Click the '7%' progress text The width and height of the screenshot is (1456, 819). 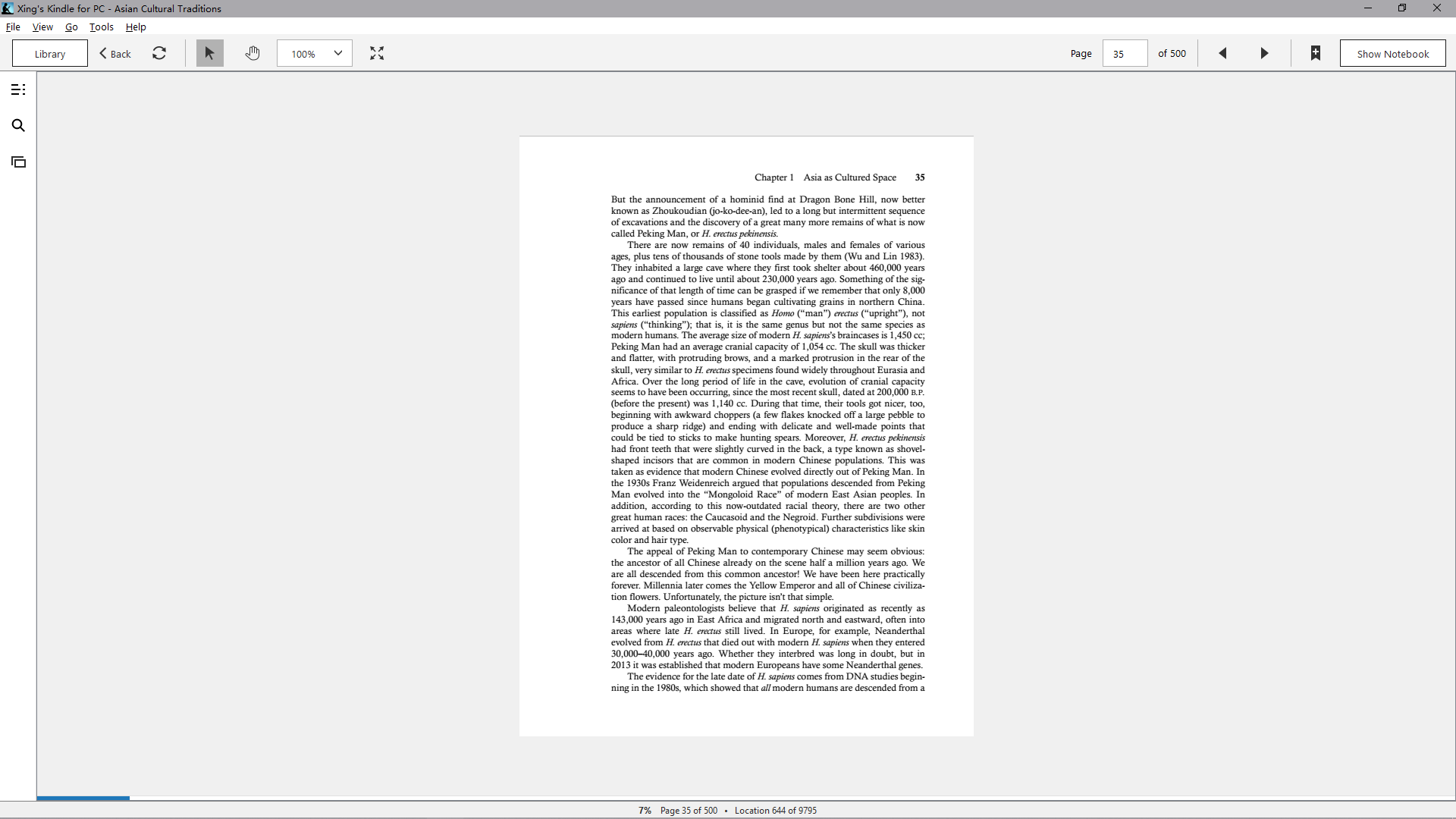coord(645,811)
